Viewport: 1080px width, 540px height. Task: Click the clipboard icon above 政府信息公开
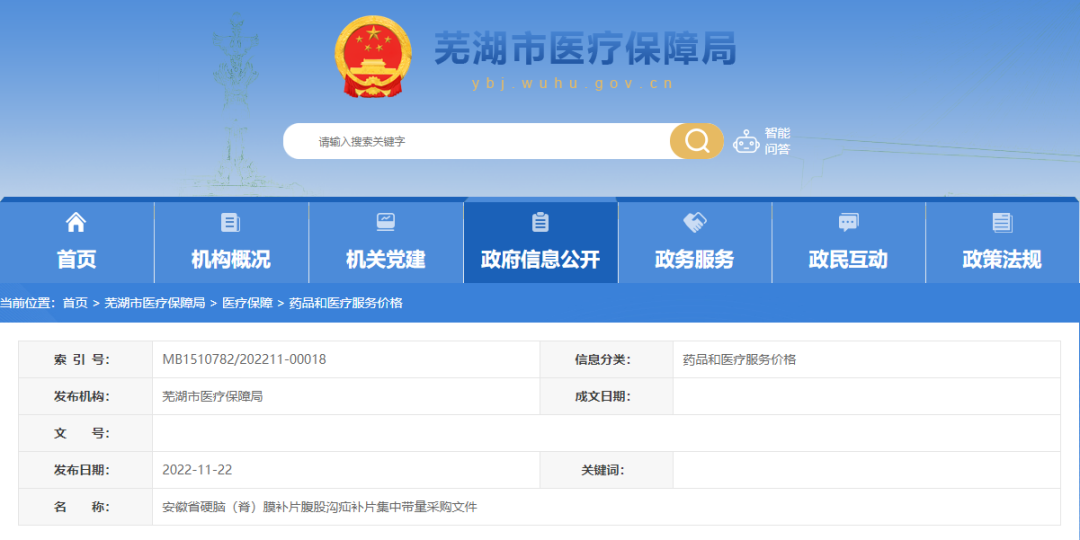[540, 222]
